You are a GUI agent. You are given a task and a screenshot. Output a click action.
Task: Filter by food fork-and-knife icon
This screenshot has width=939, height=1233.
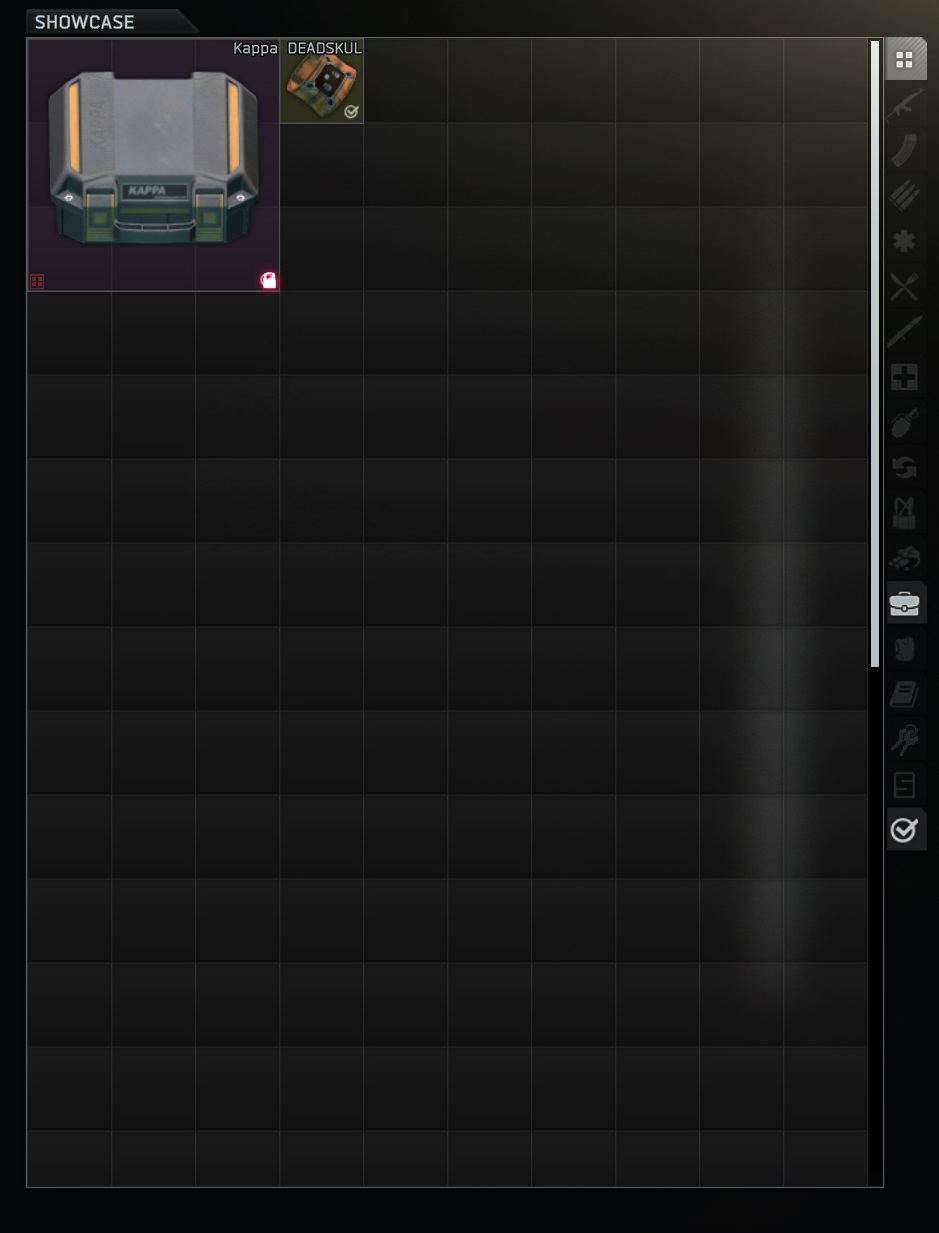coord(905,287)
